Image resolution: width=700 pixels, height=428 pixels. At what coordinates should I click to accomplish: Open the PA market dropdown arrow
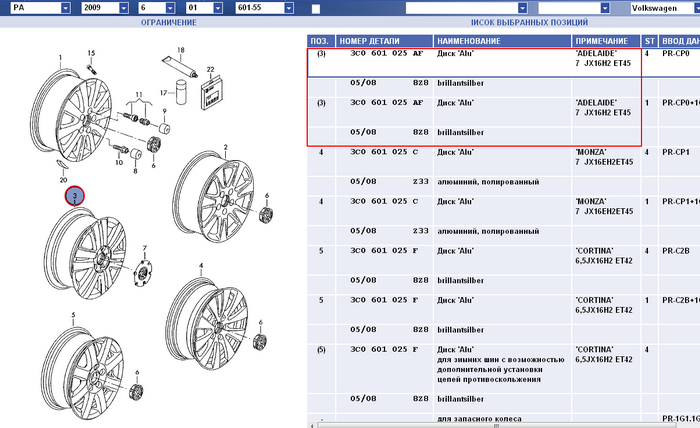(x=66, y=8)
